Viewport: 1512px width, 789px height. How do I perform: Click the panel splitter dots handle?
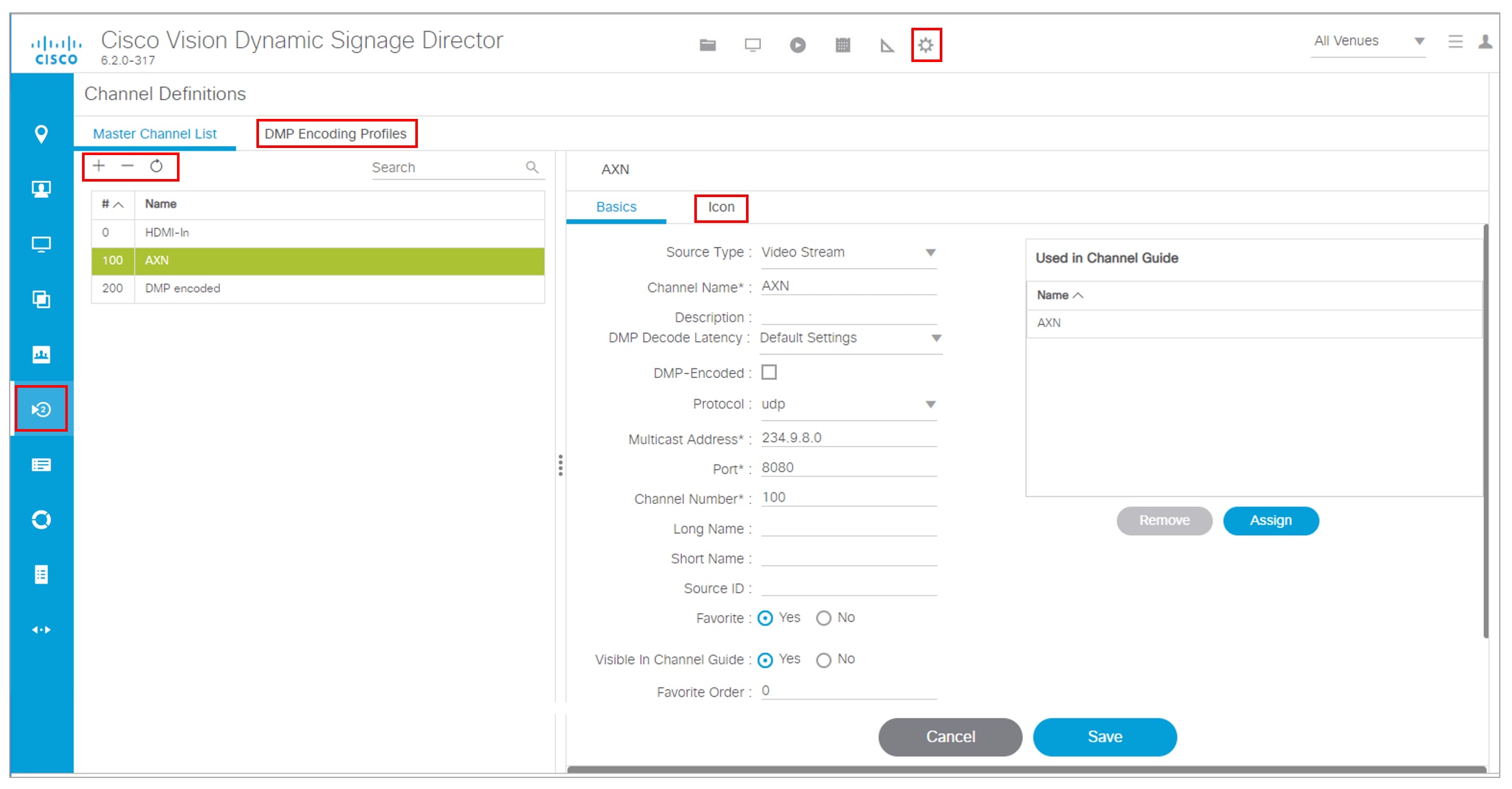coord(561,465)
